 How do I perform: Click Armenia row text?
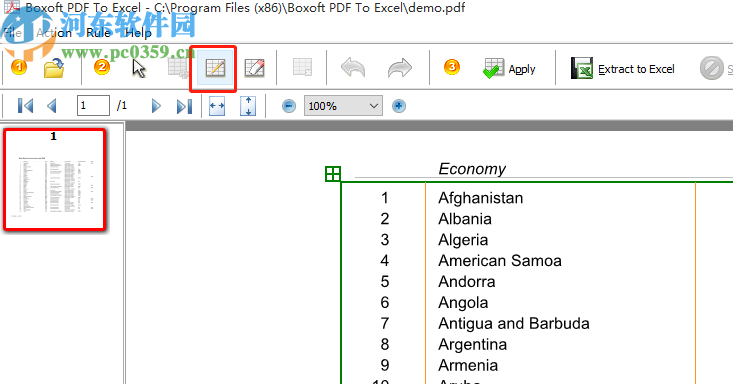click(468, 365)
